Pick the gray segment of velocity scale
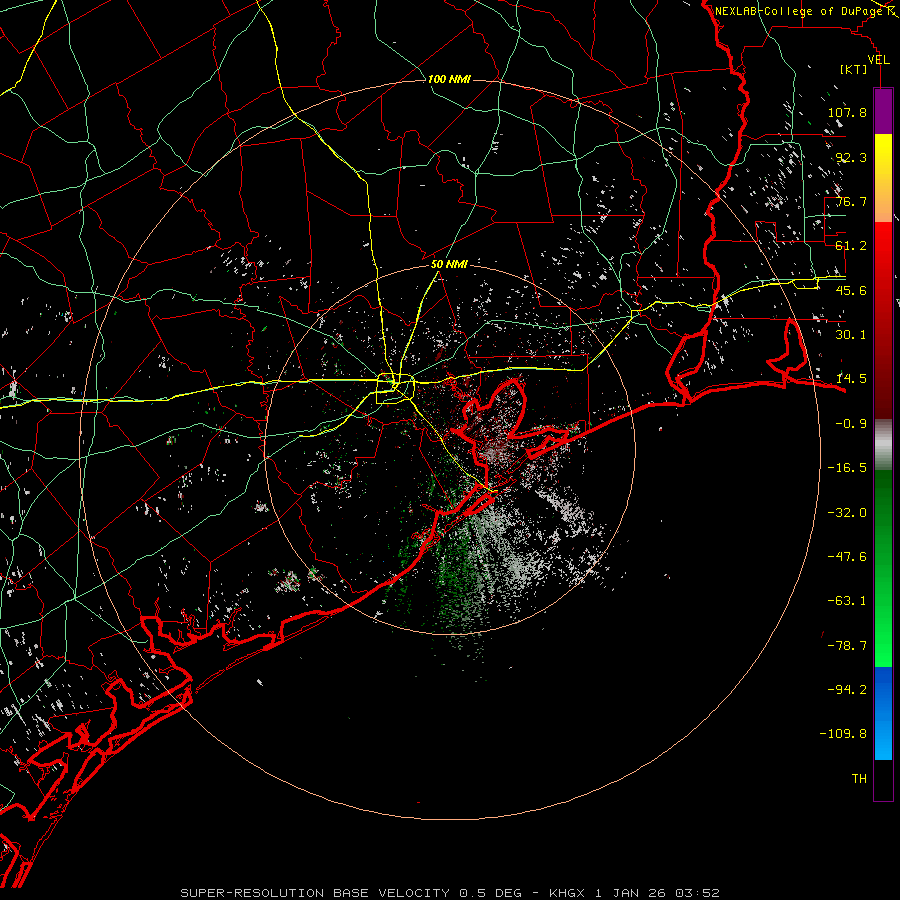900x900 pixels. (883, 445)
